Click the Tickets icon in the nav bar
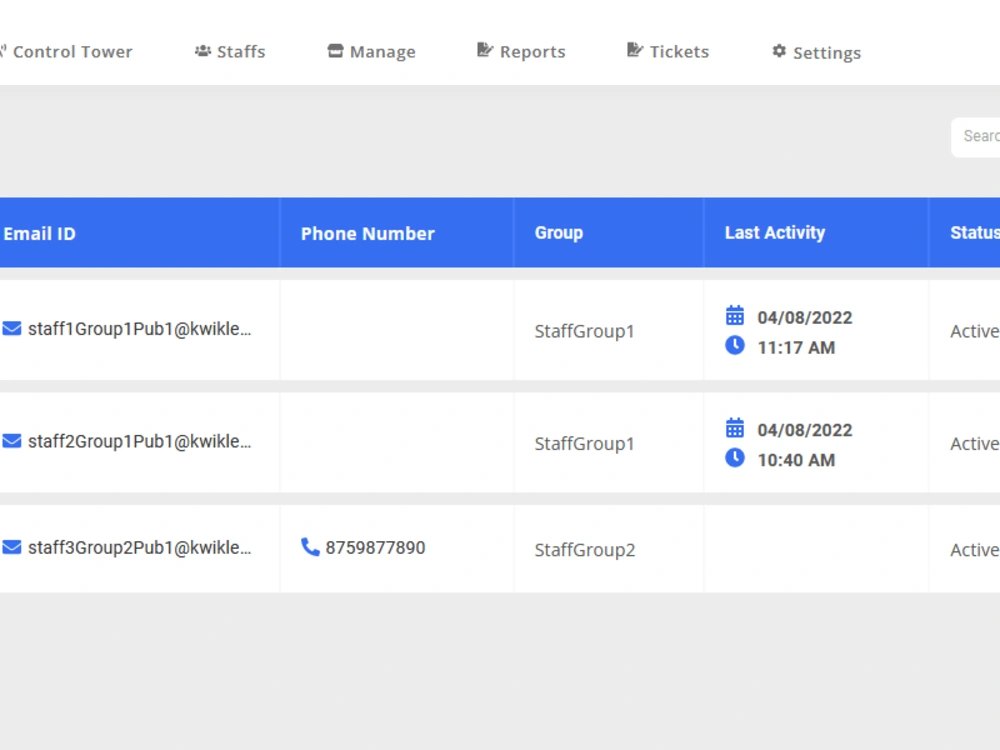 635,50
